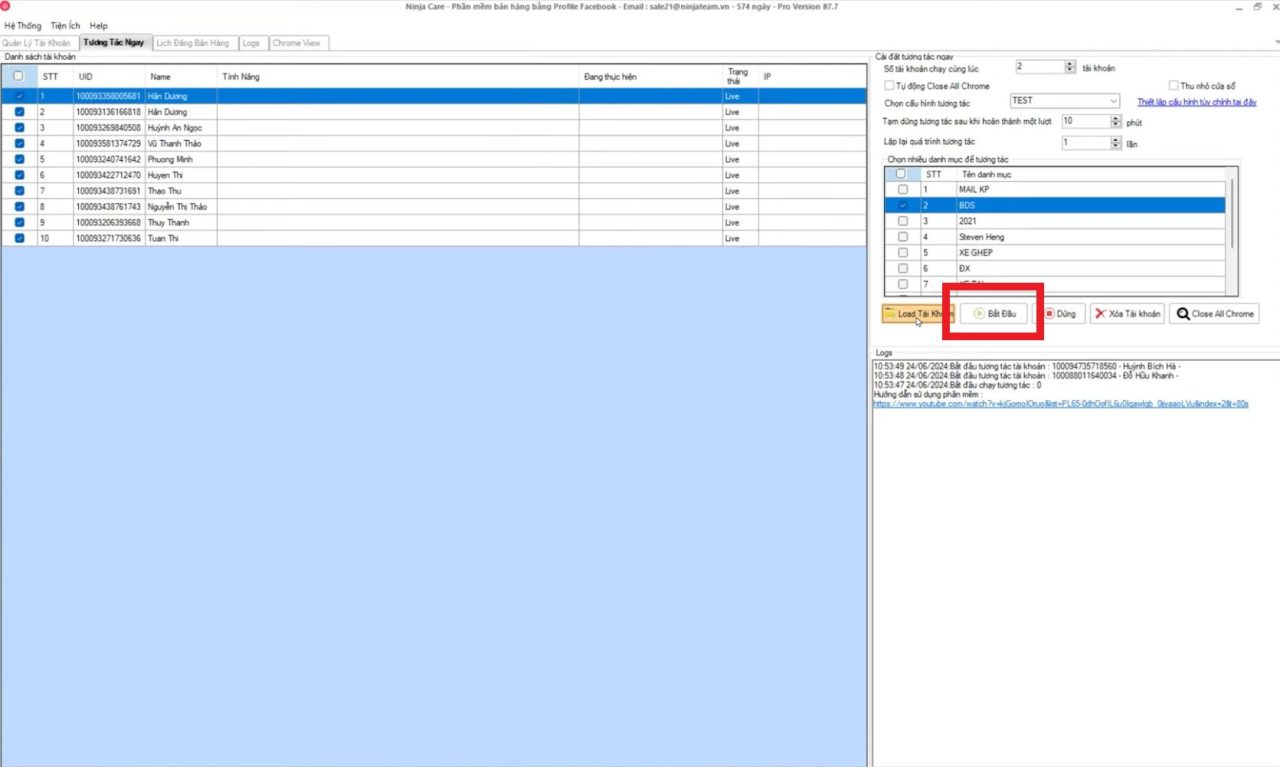Open the Help menu
This screenshot has height=767, width=1280.
[x=98, y=25]
